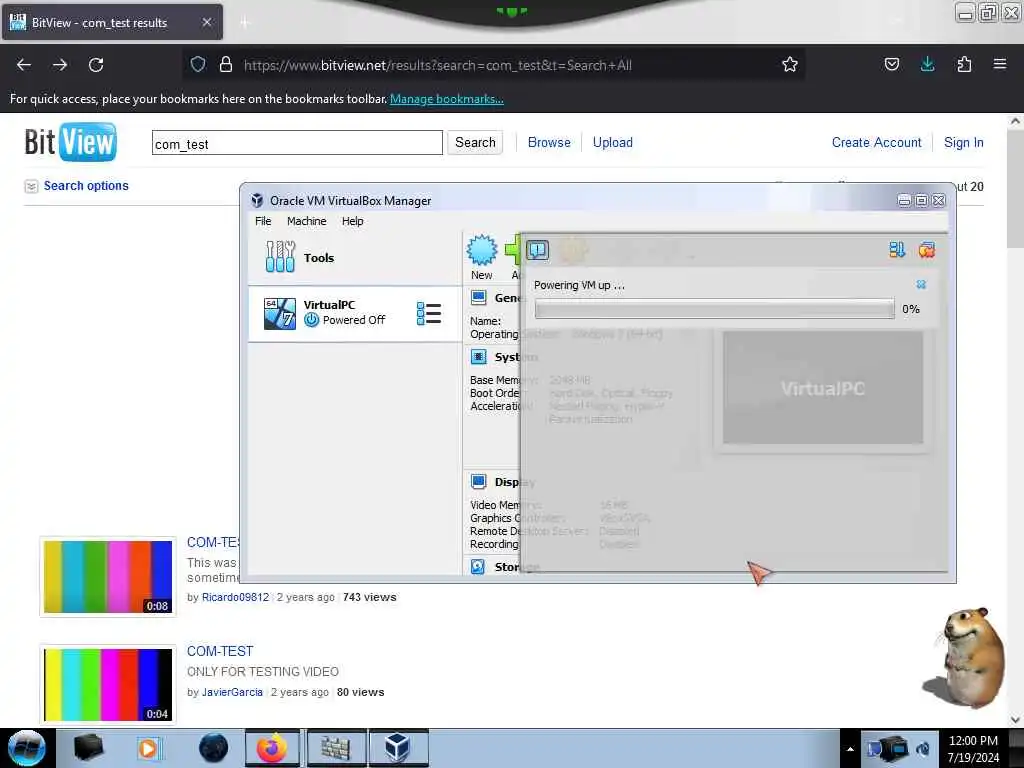Open the VirtualPC machine menu list icon
This screenshot has height=768, width=1024.
coord(429,313)
